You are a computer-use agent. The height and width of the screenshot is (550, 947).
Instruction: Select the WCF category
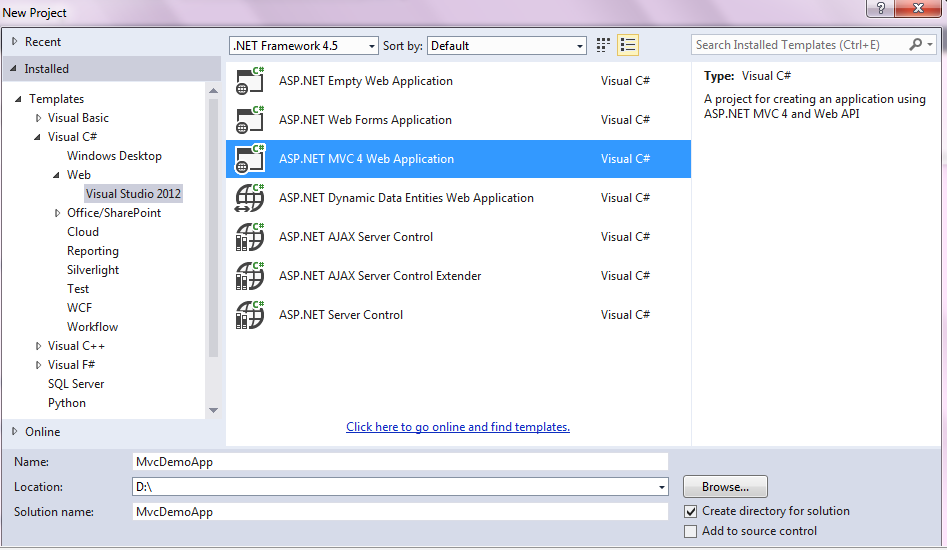pos(79,308)
